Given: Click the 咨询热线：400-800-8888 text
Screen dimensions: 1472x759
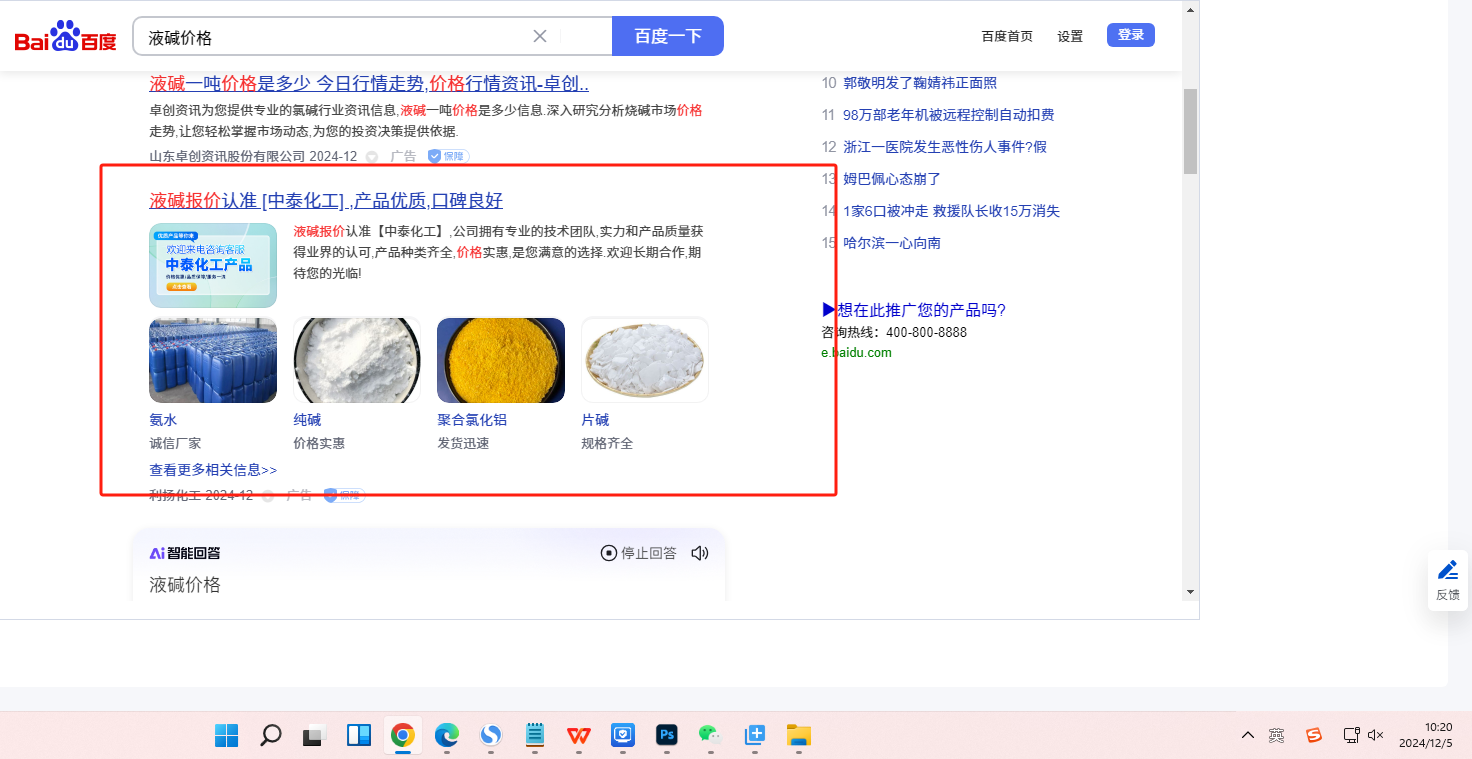Looking at the screenshot, I should coord(895,332).
